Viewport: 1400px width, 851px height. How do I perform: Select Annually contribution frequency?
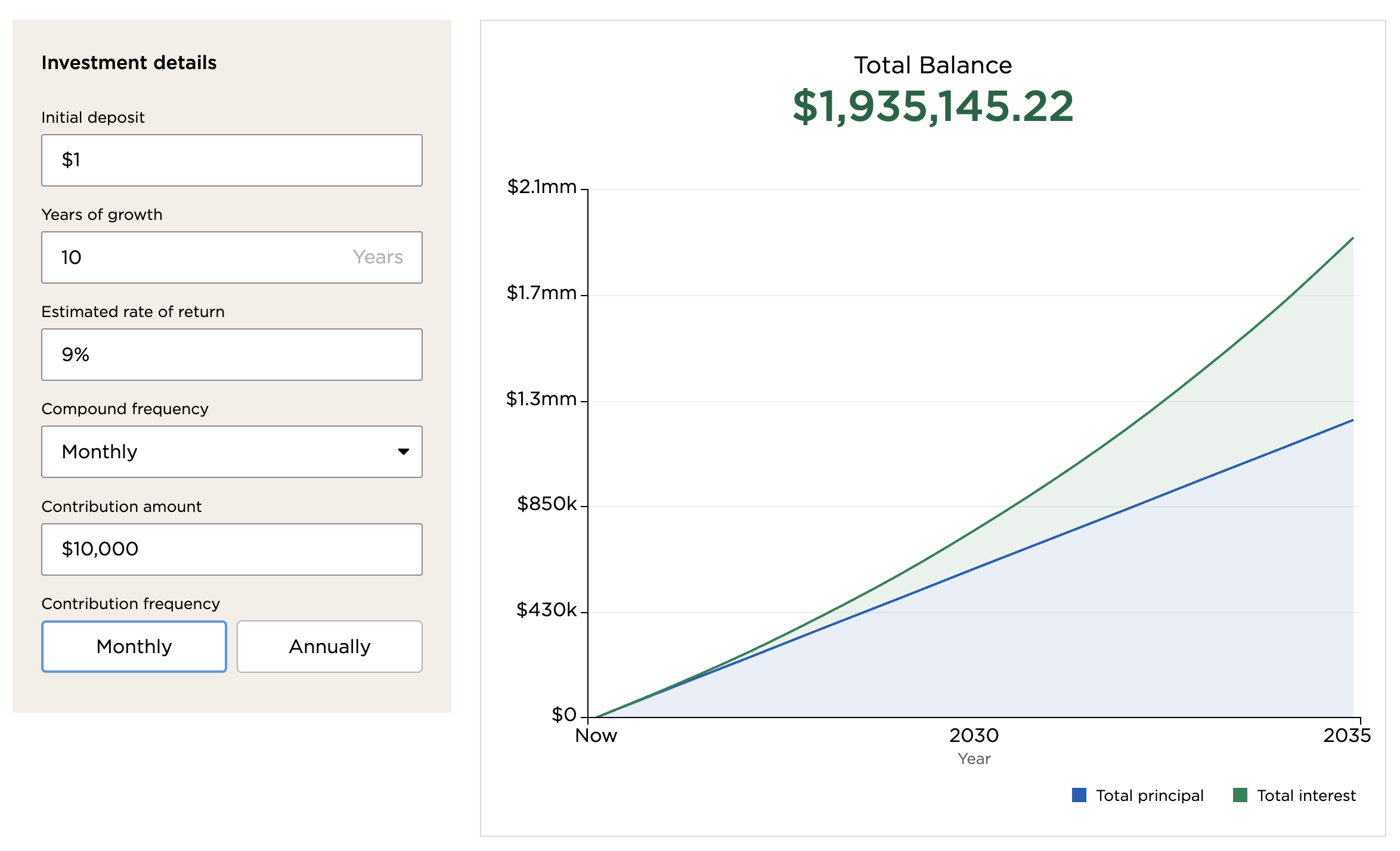330,647
